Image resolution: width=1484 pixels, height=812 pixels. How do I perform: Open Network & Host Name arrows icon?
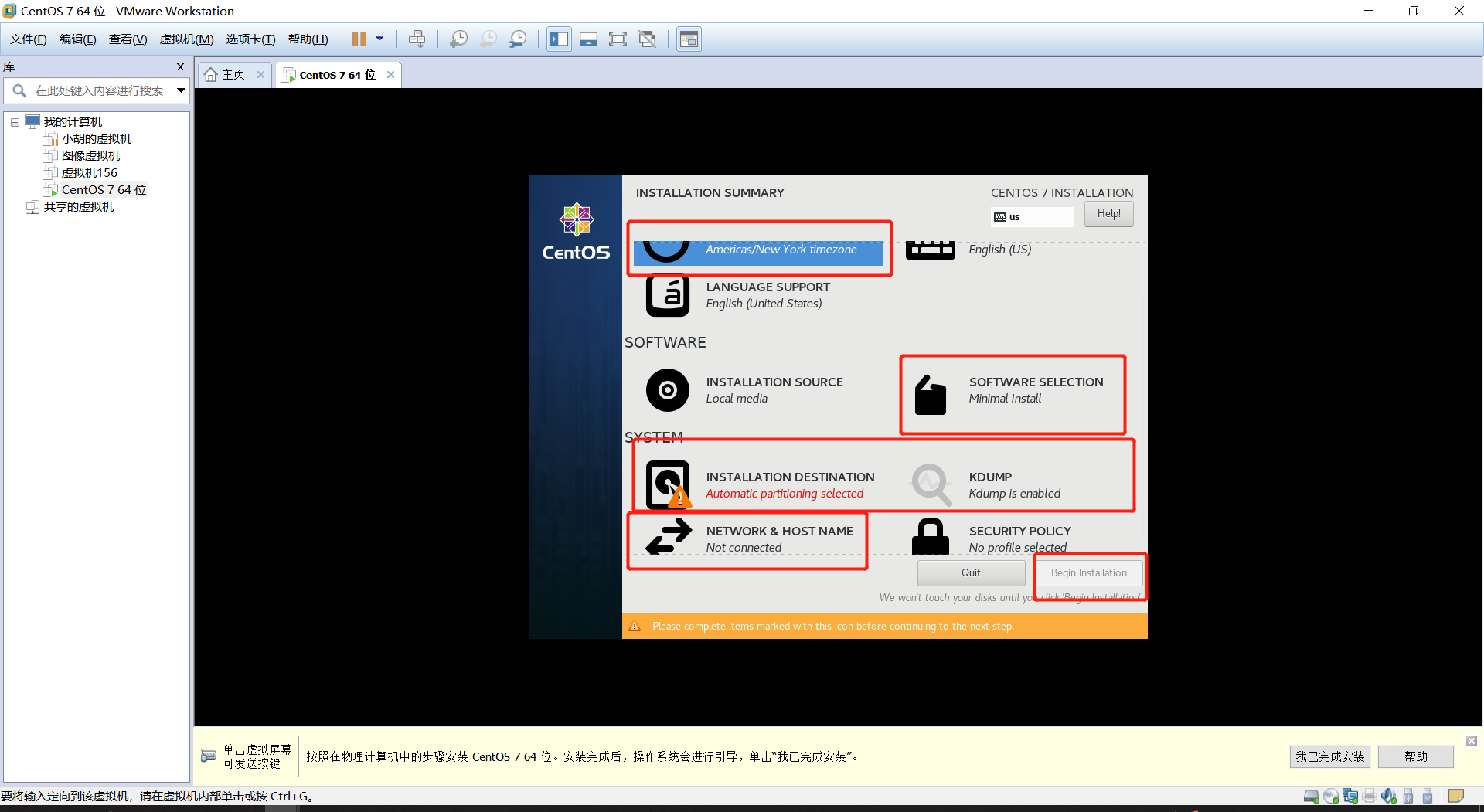click(669, 538)
